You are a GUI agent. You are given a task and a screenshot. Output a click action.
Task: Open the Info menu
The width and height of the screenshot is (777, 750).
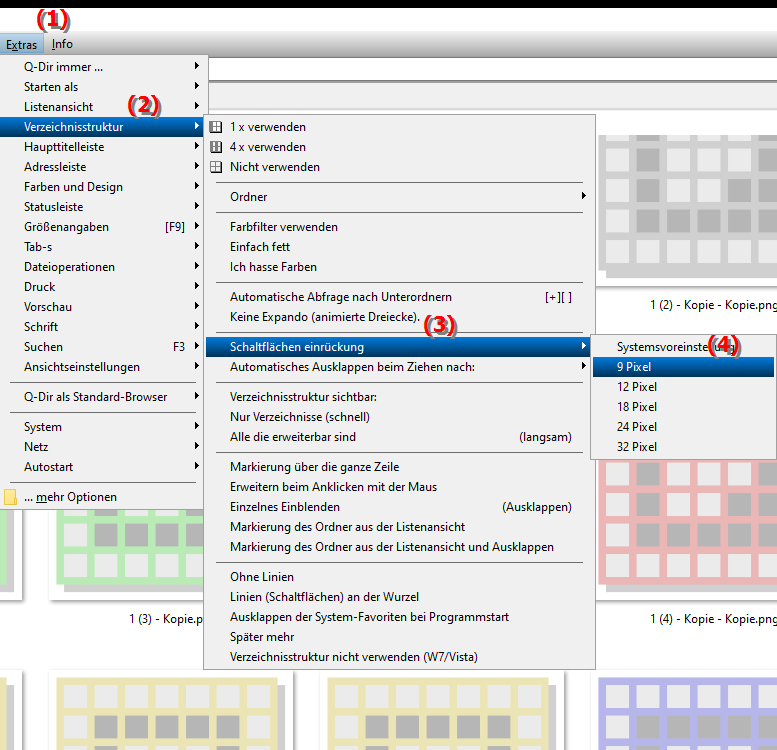[62, 44]
